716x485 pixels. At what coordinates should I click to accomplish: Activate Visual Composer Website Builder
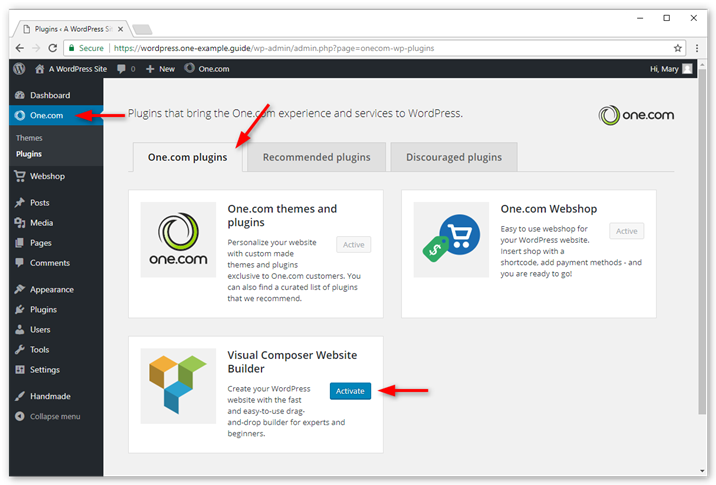pos(350,391)
